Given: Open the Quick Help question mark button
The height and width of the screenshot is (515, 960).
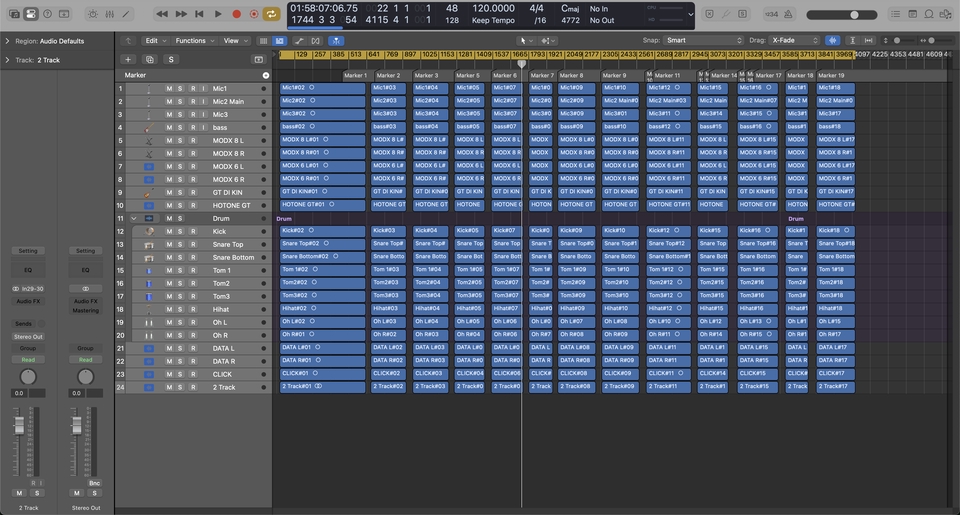Looking at the screenshot, I should [48, 14].
